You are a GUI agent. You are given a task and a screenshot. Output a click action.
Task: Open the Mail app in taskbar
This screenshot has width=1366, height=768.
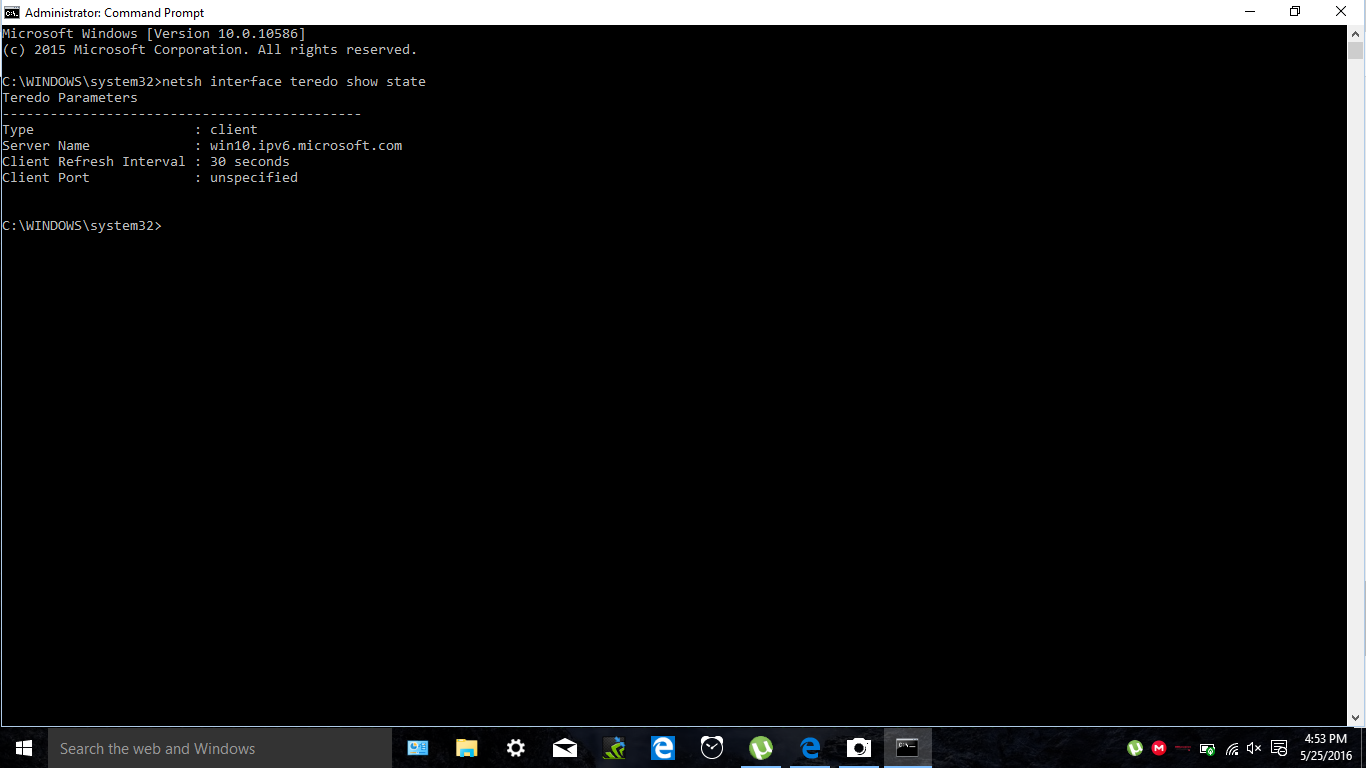pos(564,748)
